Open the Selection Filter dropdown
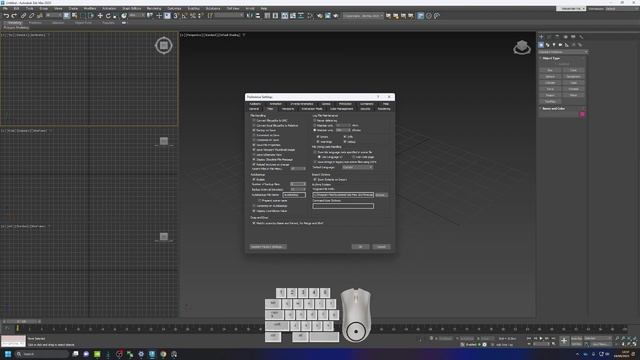 54,15
